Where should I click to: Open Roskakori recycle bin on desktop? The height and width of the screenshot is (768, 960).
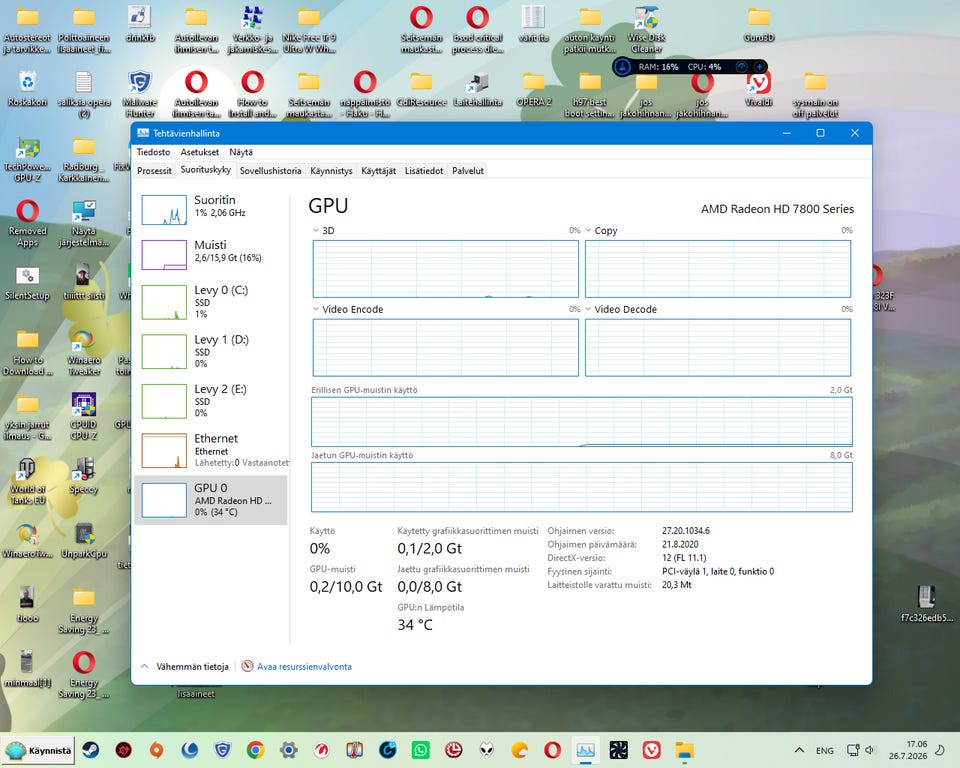(x=28, y=89)
